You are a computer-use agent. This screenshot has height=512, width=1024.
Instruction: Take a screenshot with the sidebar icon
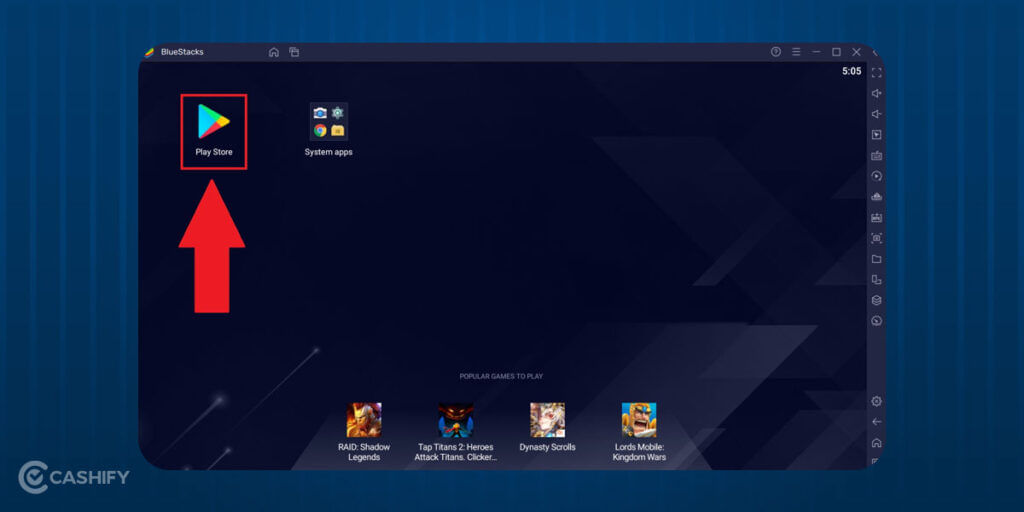876,238
